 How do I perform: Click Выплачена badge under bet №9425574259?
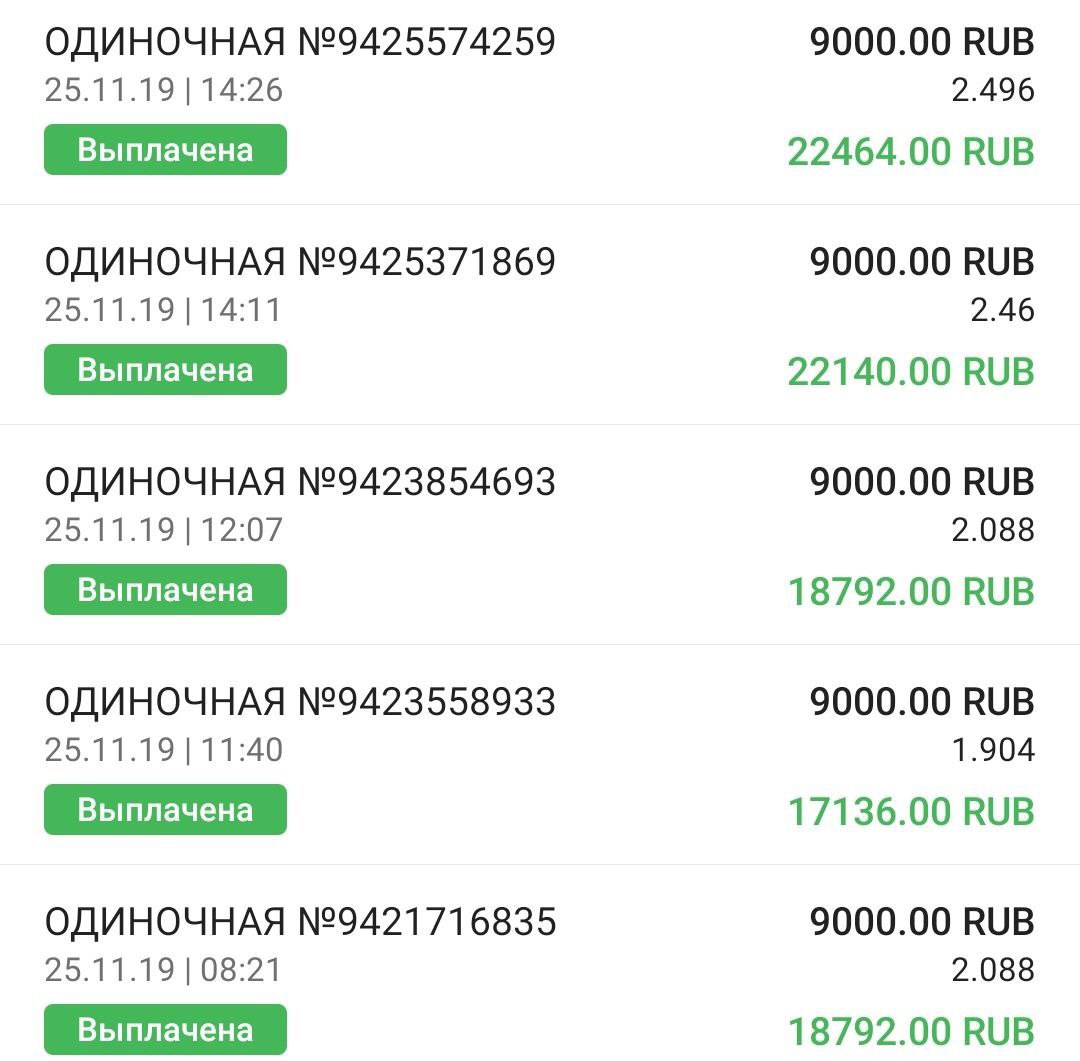tap(165, 150)
